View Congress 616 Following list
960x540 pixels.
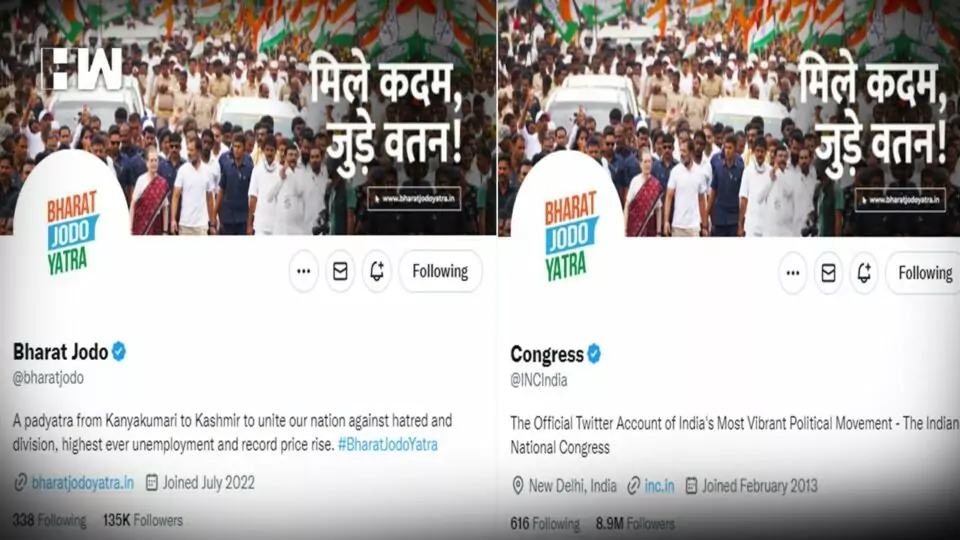pyautogui.click(x=545, y=523)
